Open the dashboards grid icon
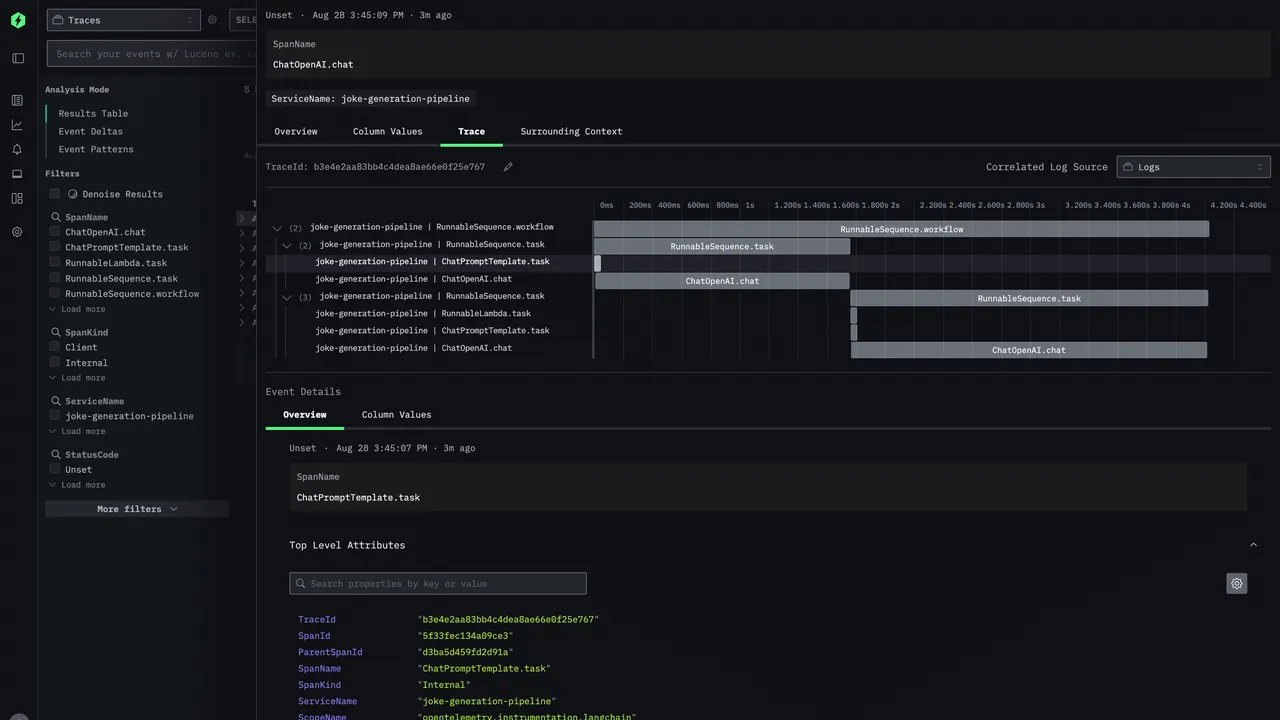This screenshot has height=720, width=1280. pos(17,198)
